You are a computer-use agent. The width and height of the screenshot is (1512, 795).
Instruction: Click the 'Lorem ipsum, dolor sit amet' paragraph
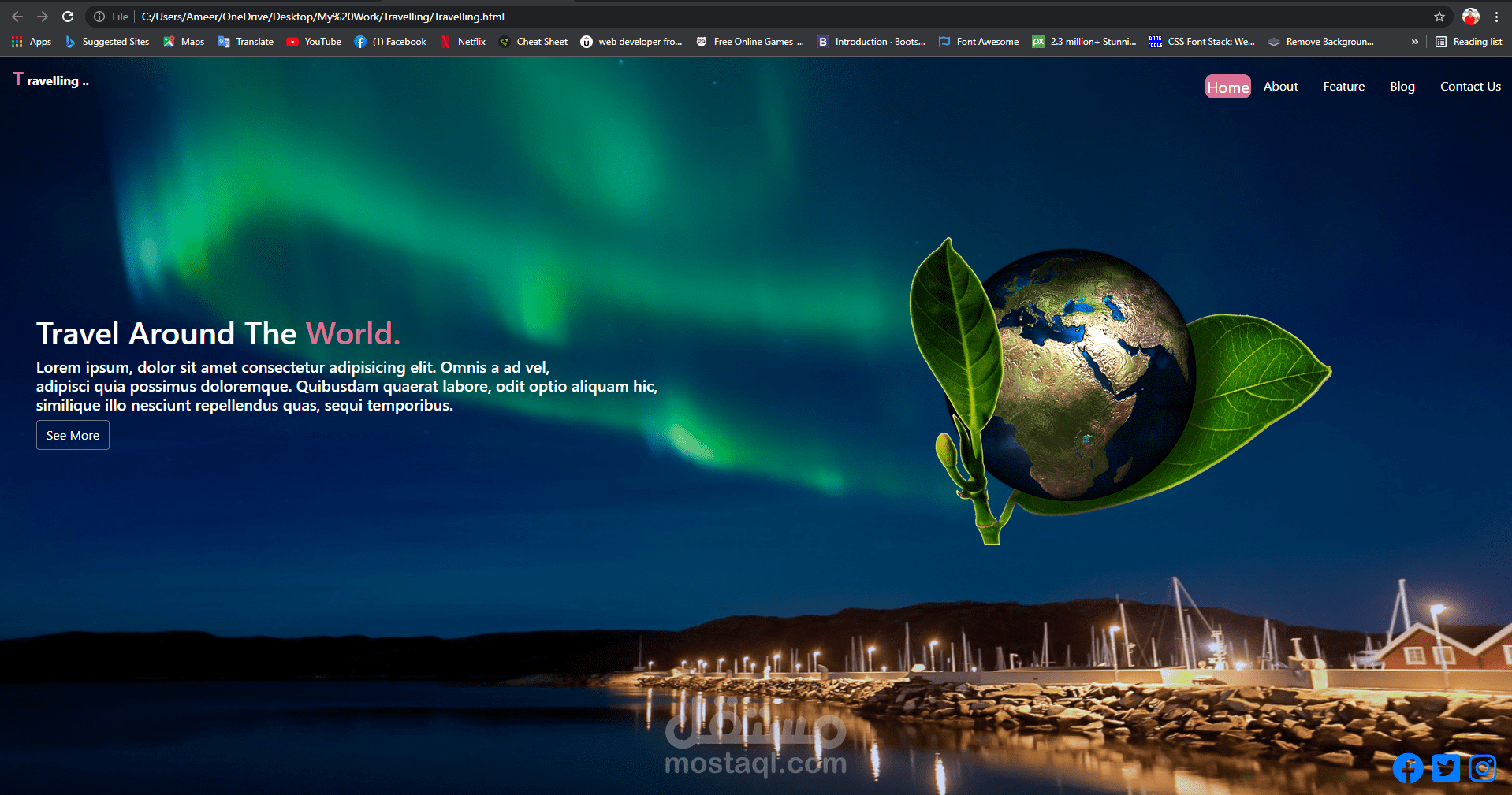pos(347,386)
